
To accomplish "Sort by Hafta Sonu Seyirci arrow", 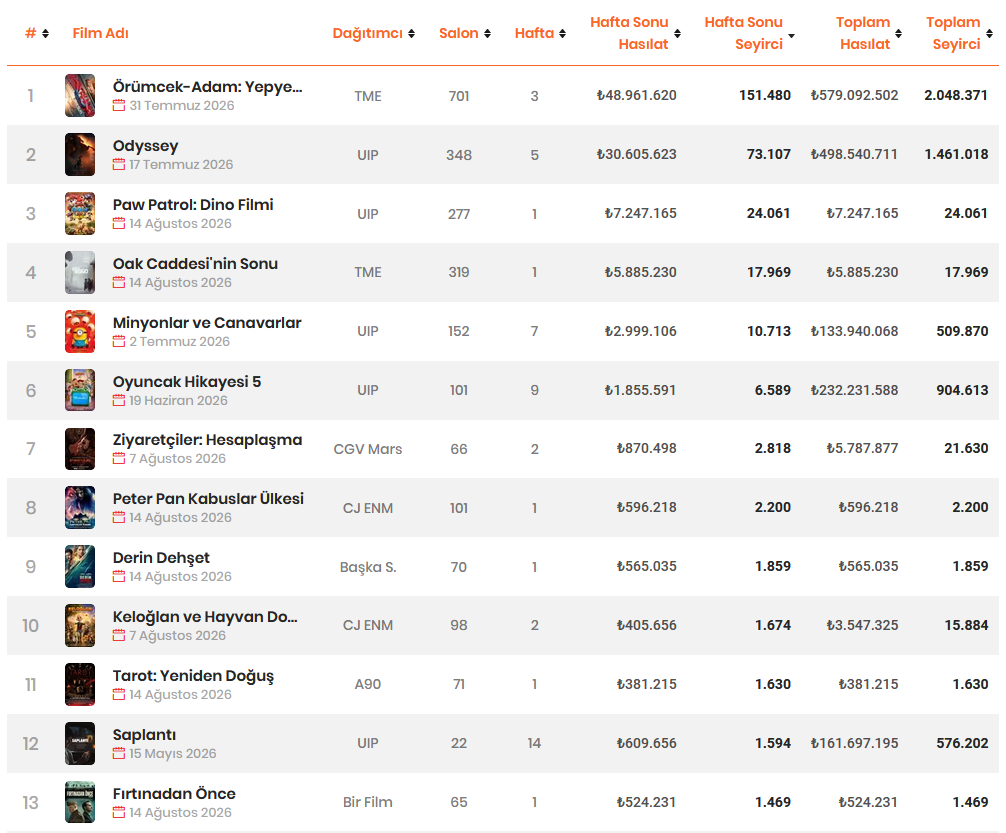I will pos(792,36).
